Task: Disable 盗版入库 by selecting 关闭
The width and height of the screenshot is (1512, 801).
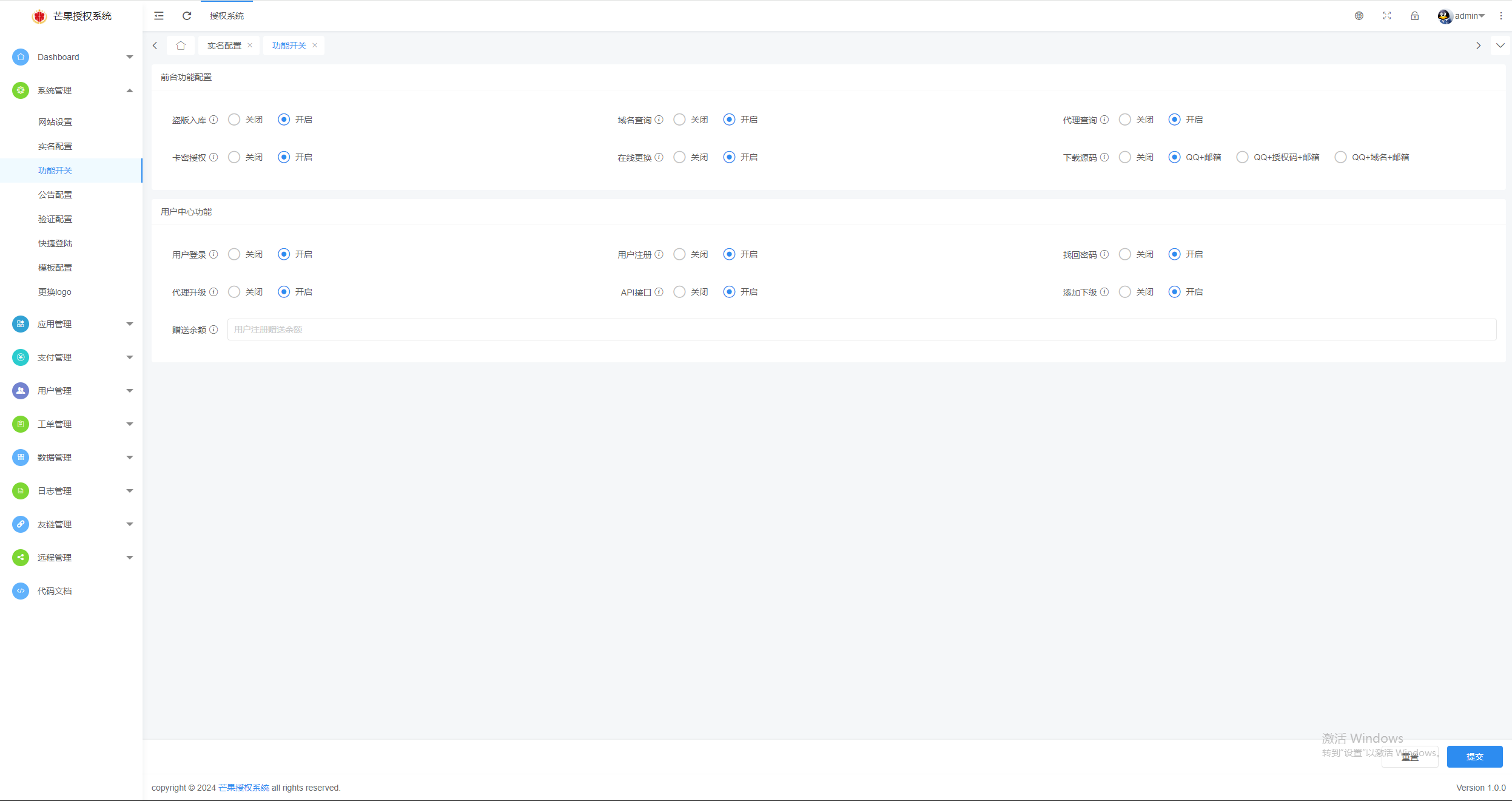Action: click(234, 119)
